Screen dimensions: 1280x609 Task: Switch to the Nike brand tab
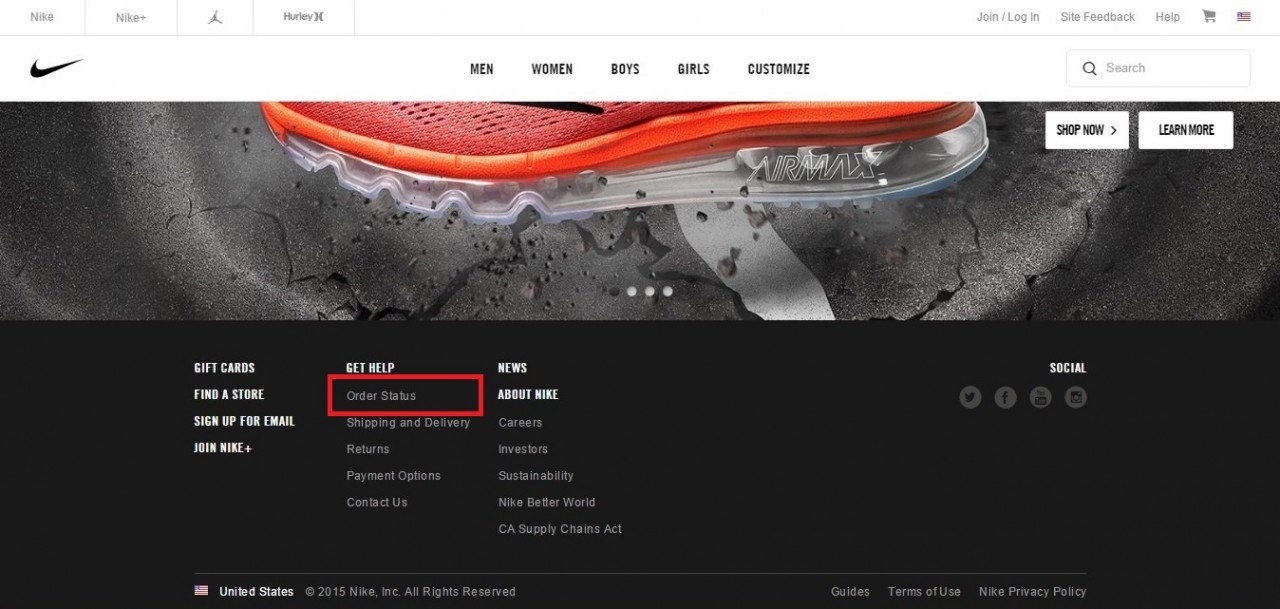(42, 17)
